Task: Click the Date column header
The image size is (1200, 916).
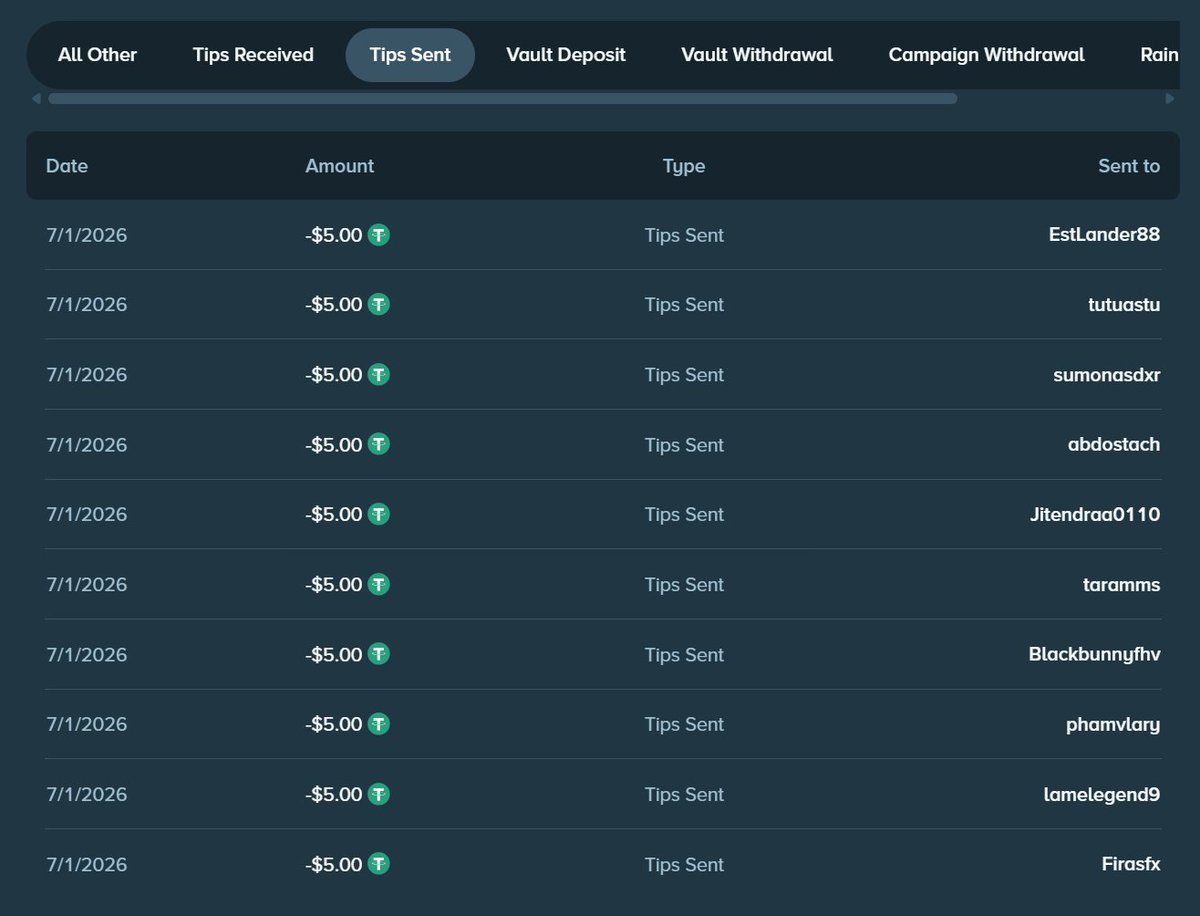Action: (x=67, y=166)
